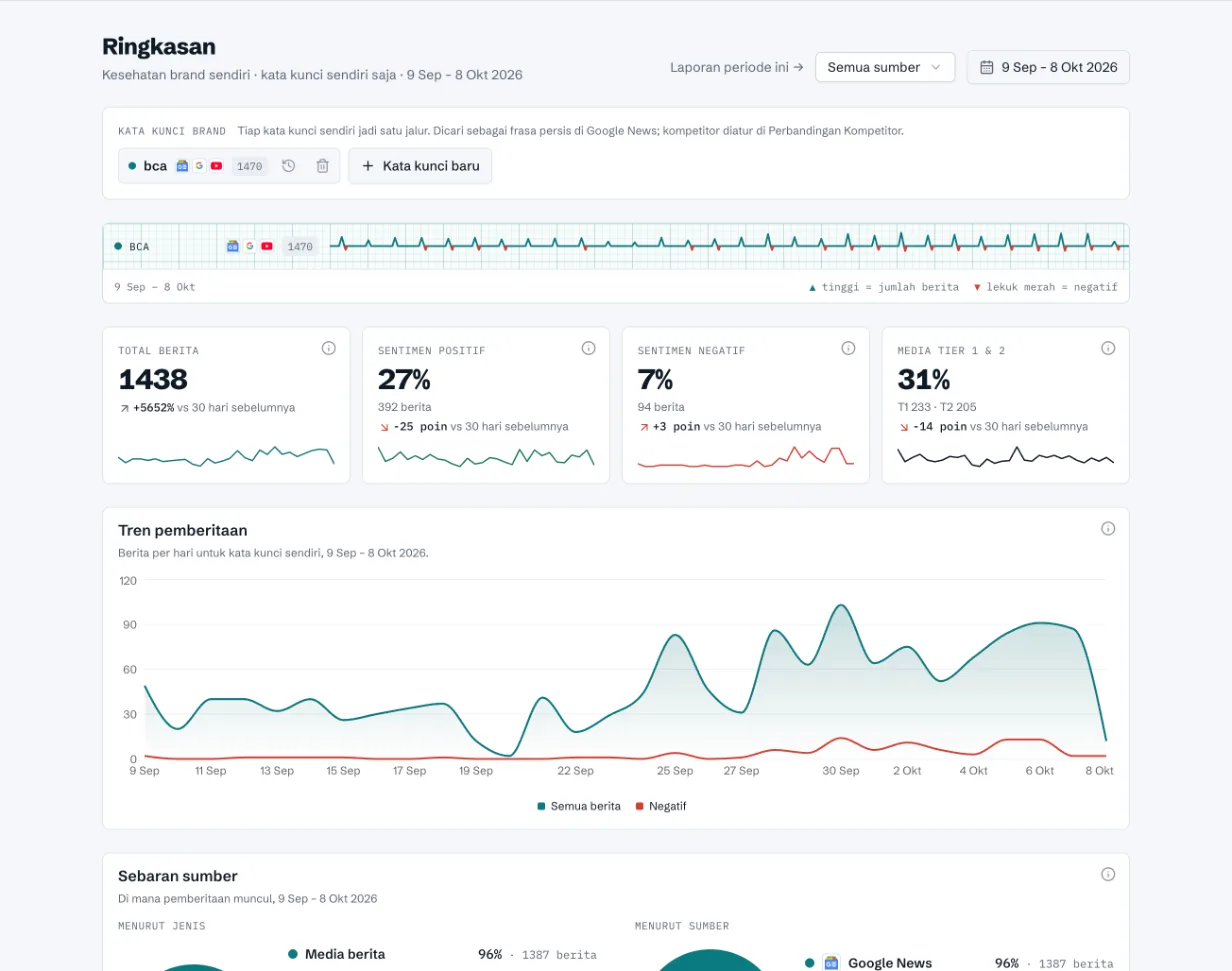
Task: Click the 7% negative sentiment value
Action: [x=655, y=380]
